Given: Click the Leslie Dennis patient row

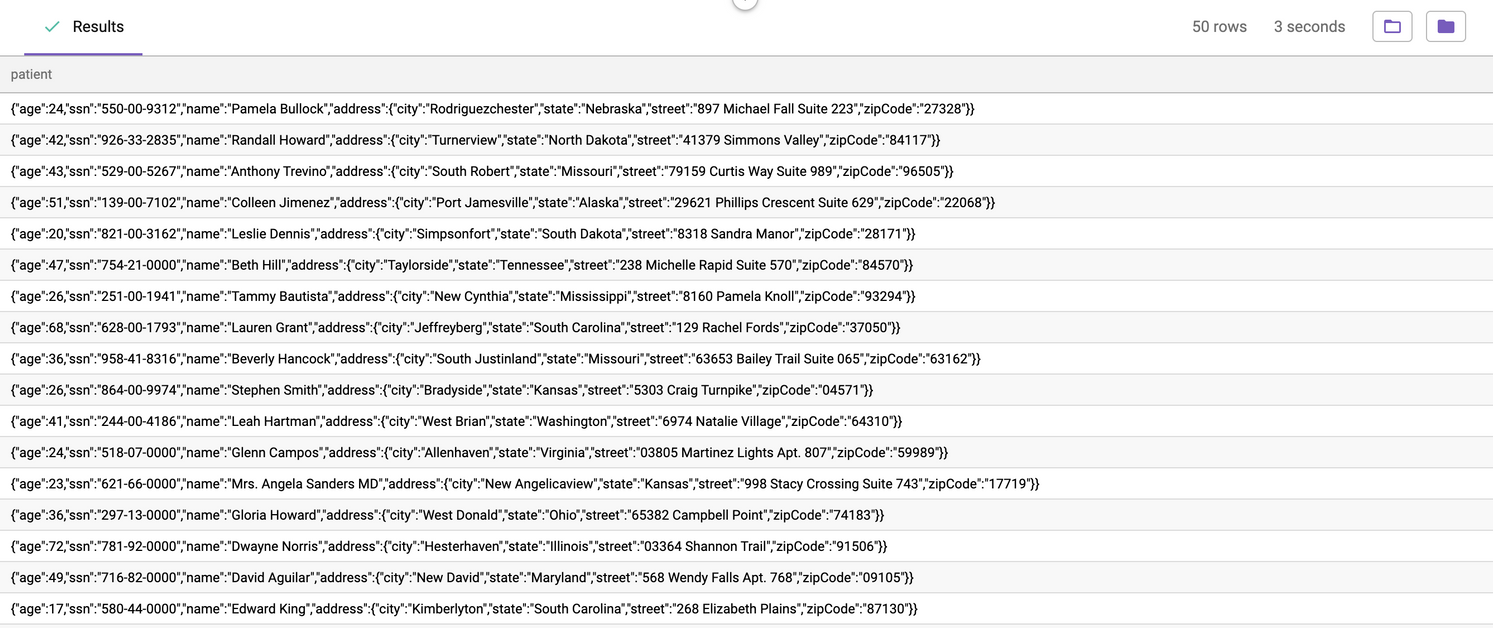Looking at the screenshot, I should coord(462,233).
